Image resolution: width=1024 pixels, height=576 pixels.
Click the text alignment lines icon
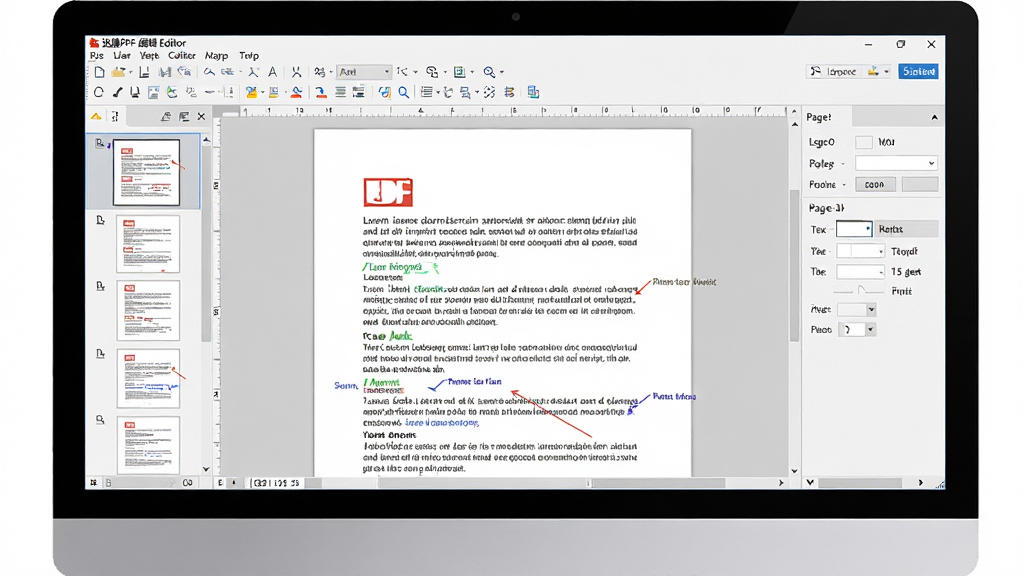pyautogui.click(x=340, y=92)
